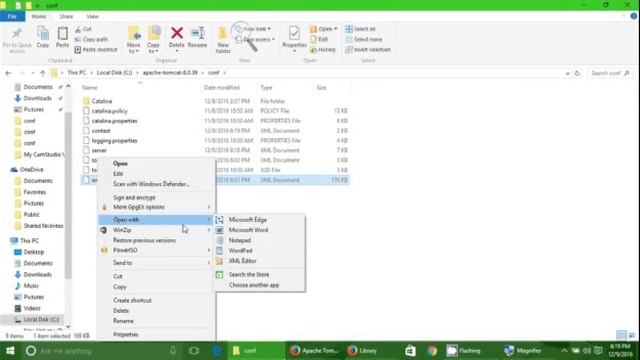Viewport: 640px width, 360px height.
Task: Click the red Delete icon
Action: pyautogui.click(x=177, y=33)
